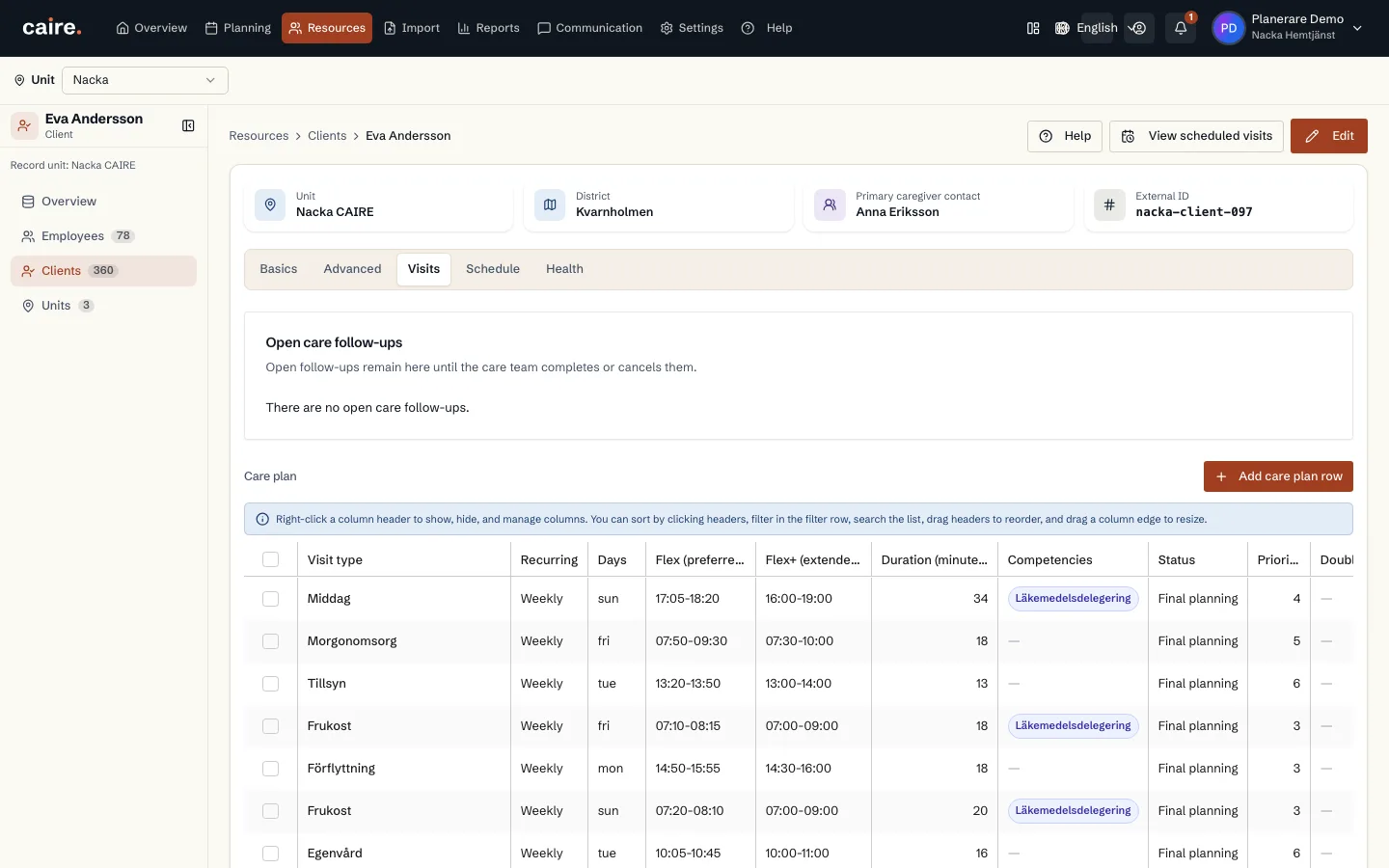The height and width of the screenshot is (868, 1389).
Task: Select the Förflyttning row checkbox
Action: pos(271,769)
